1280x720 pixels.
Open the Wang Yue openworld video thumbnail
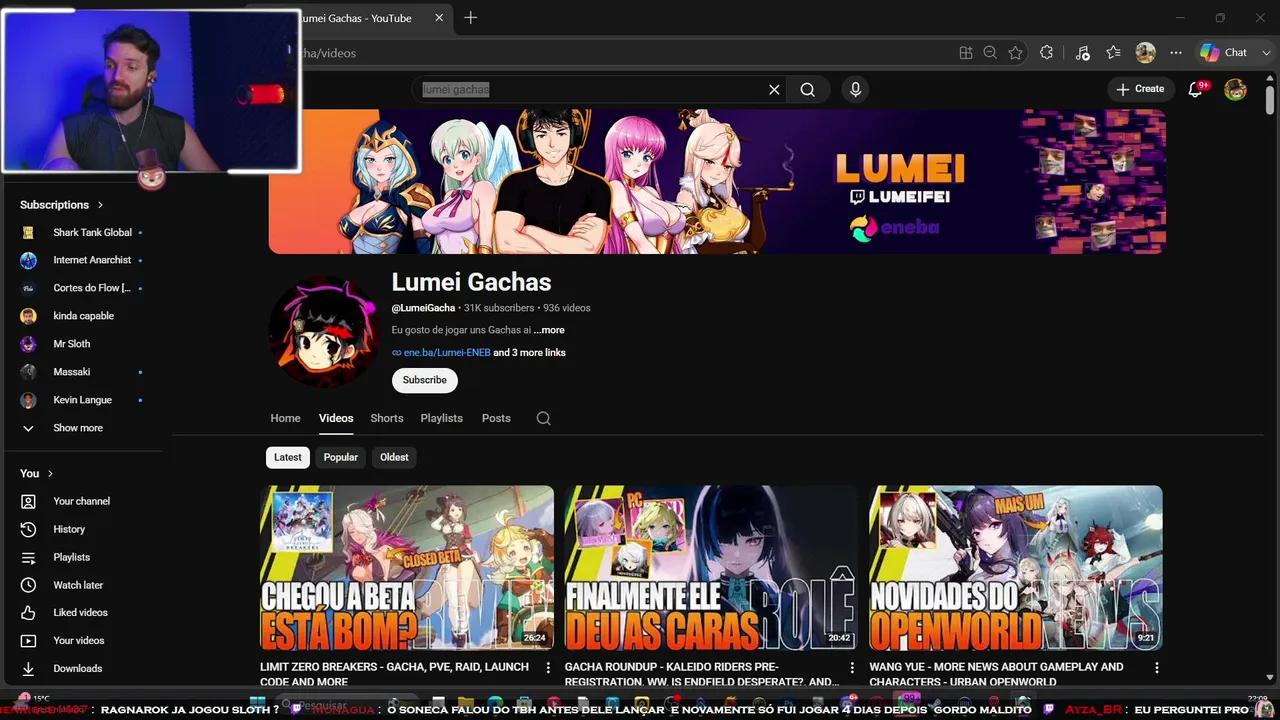[1016, 568]
